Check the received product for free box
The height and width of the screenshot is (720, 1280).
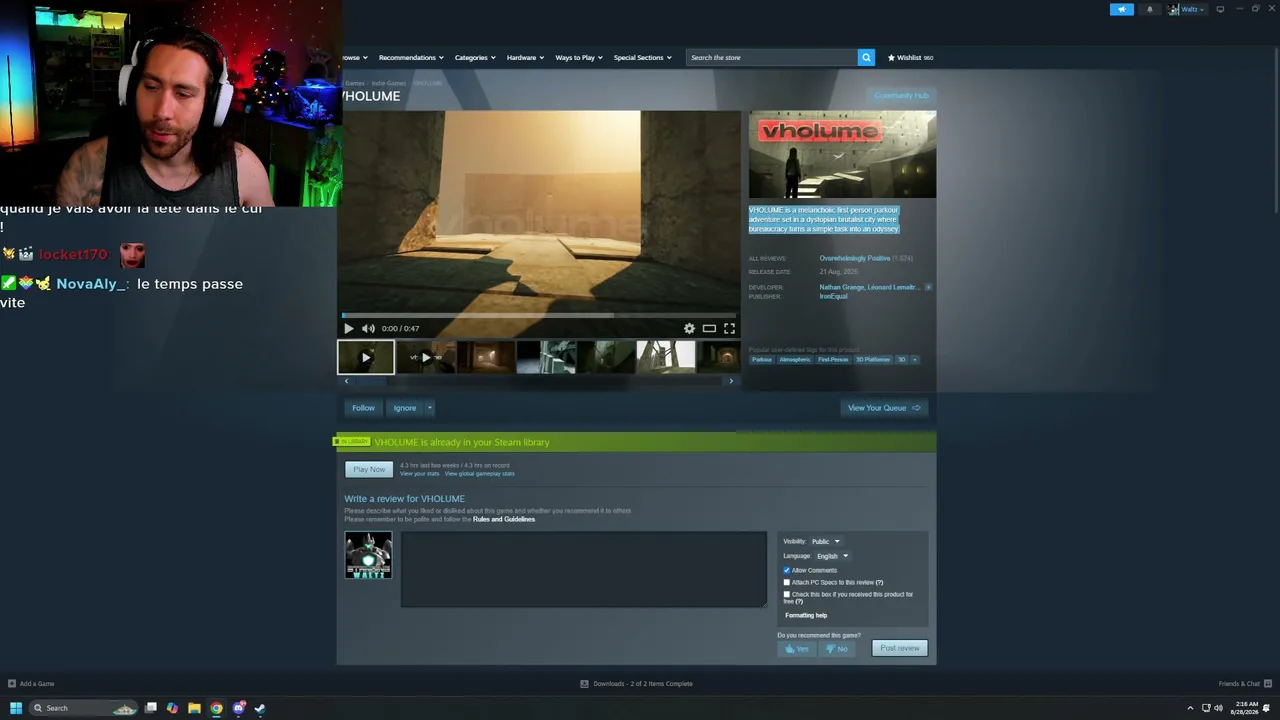coord(787,594)
